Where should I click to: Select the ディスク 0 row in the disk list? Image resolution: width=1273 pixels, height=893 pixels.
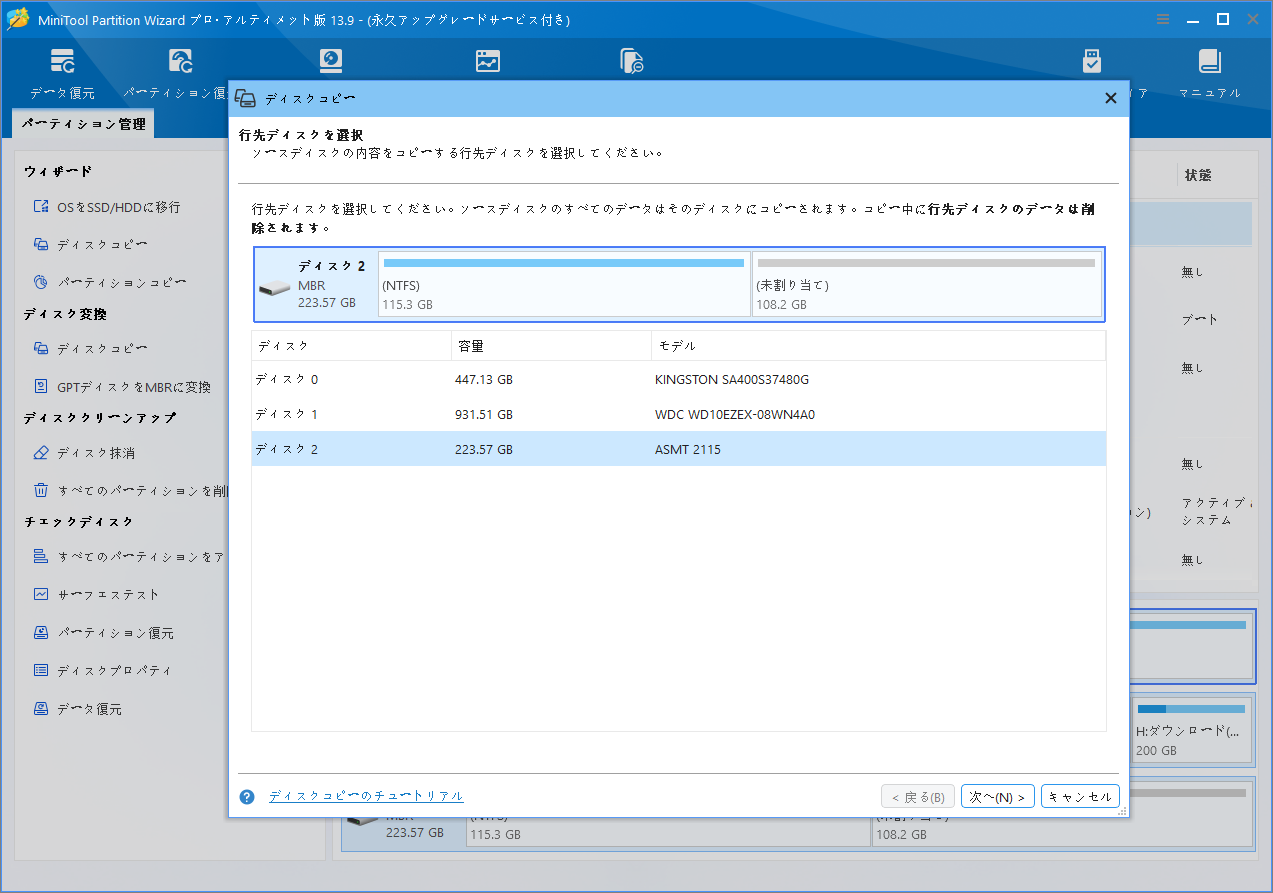pyautogui.click(x=678, y=380)
